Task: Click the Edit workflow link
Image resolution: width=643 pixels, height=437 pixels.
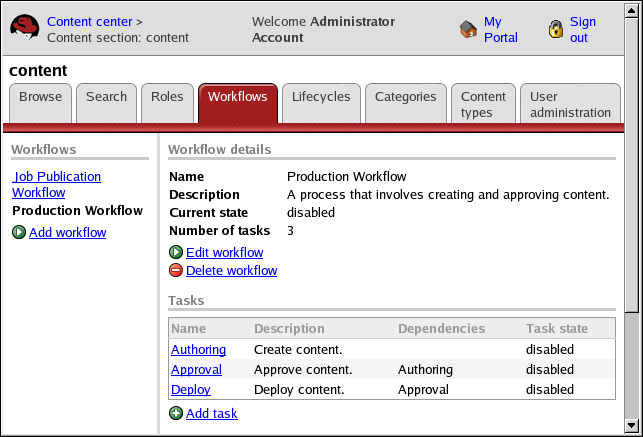Action: [x=225, y=252]
